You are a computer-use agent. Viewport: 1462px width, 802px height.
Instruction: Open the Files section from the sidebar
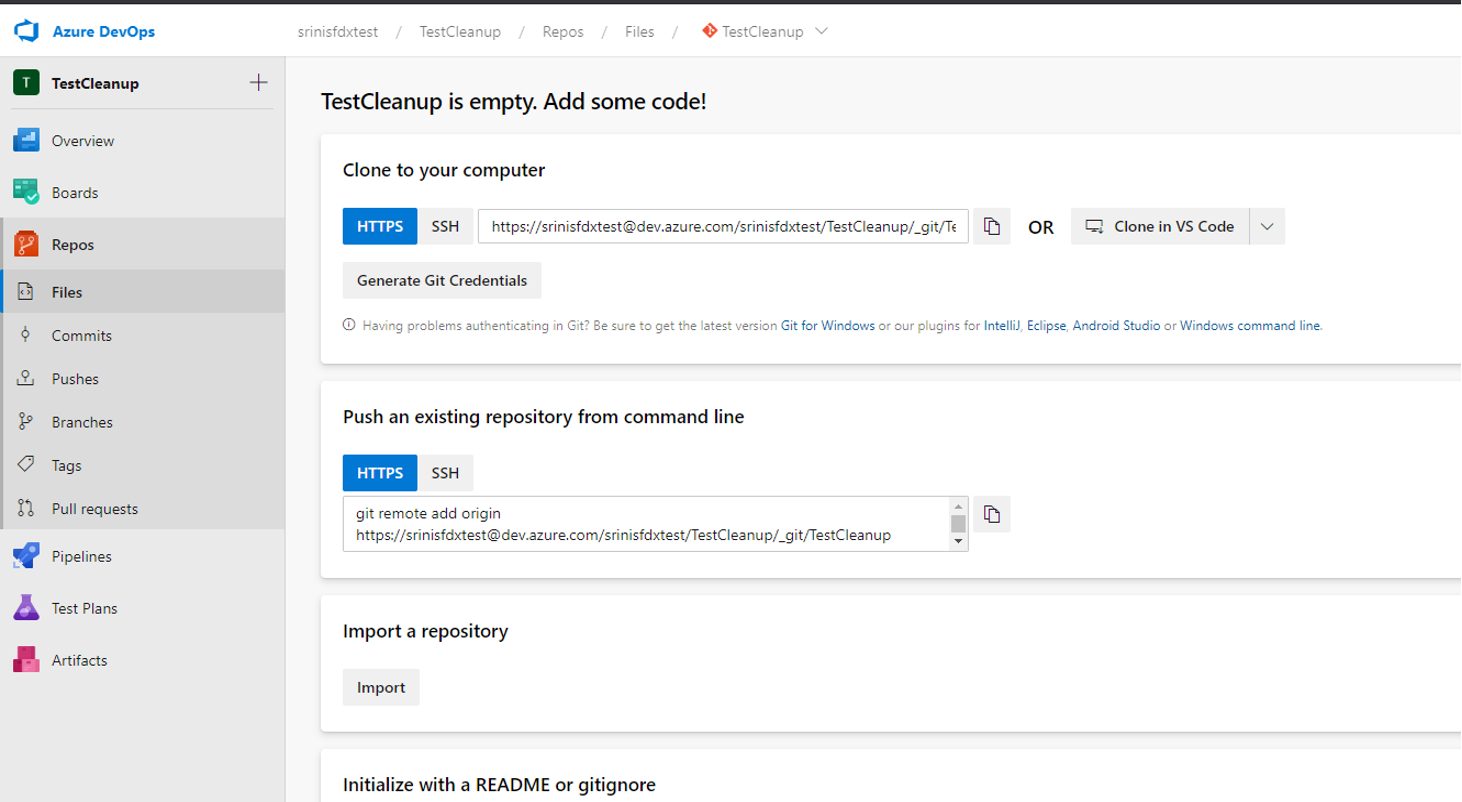(68, 291)
